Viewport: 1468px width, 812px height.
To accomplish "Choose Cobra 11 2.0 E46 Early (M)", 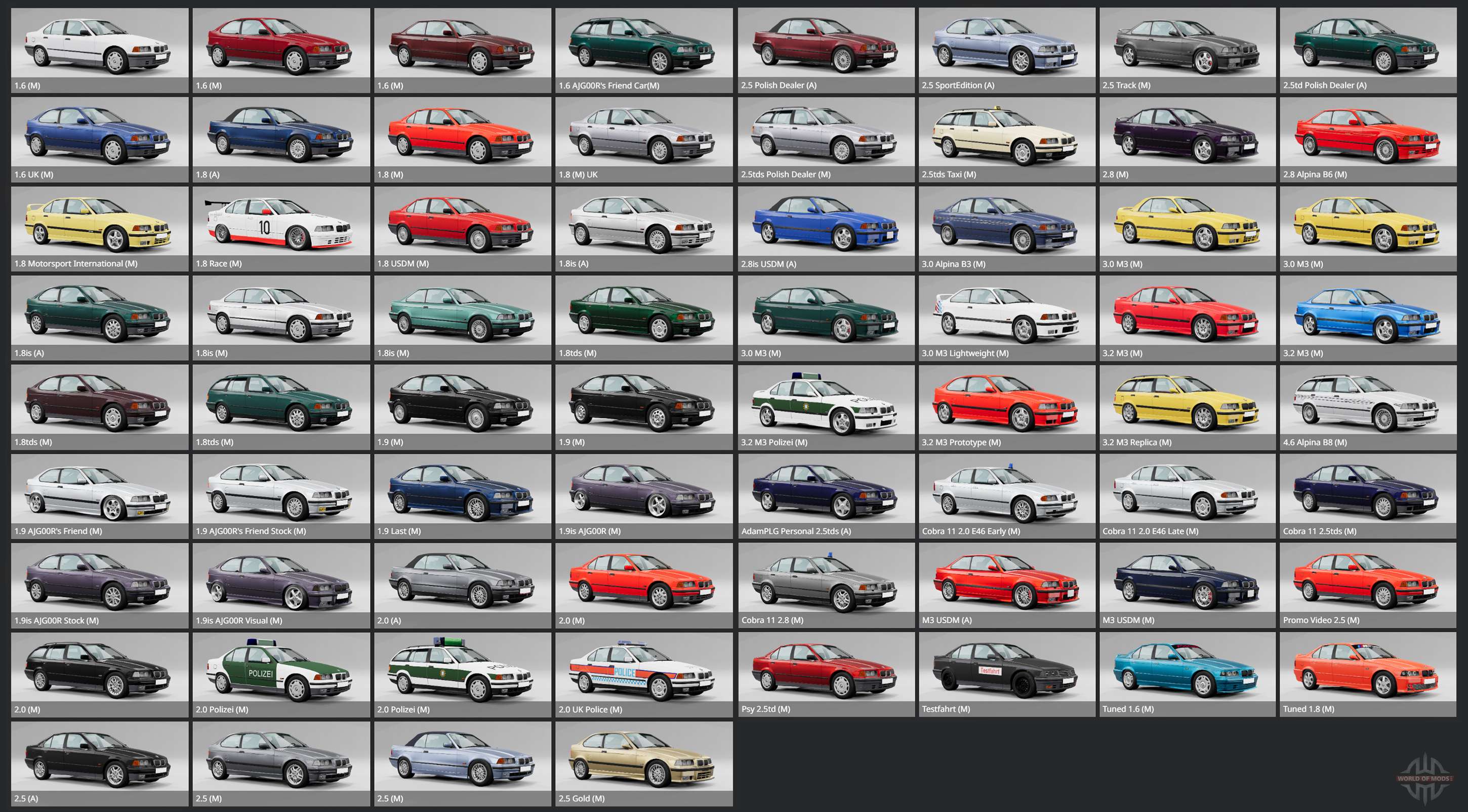I will point(1007,496).
